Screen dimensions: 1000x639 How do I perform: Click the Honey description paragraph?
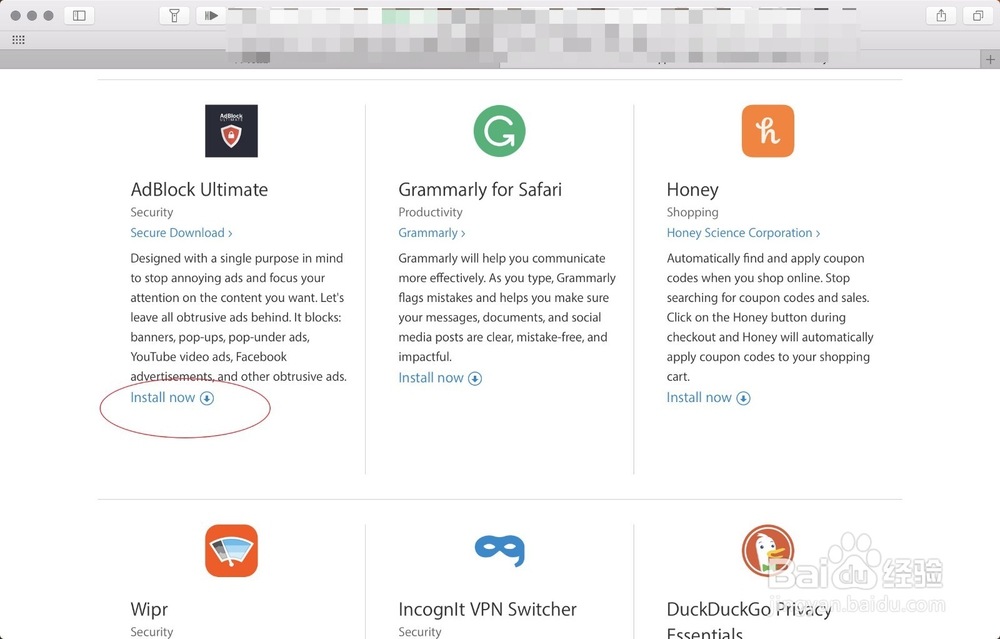tap(770, 317)
